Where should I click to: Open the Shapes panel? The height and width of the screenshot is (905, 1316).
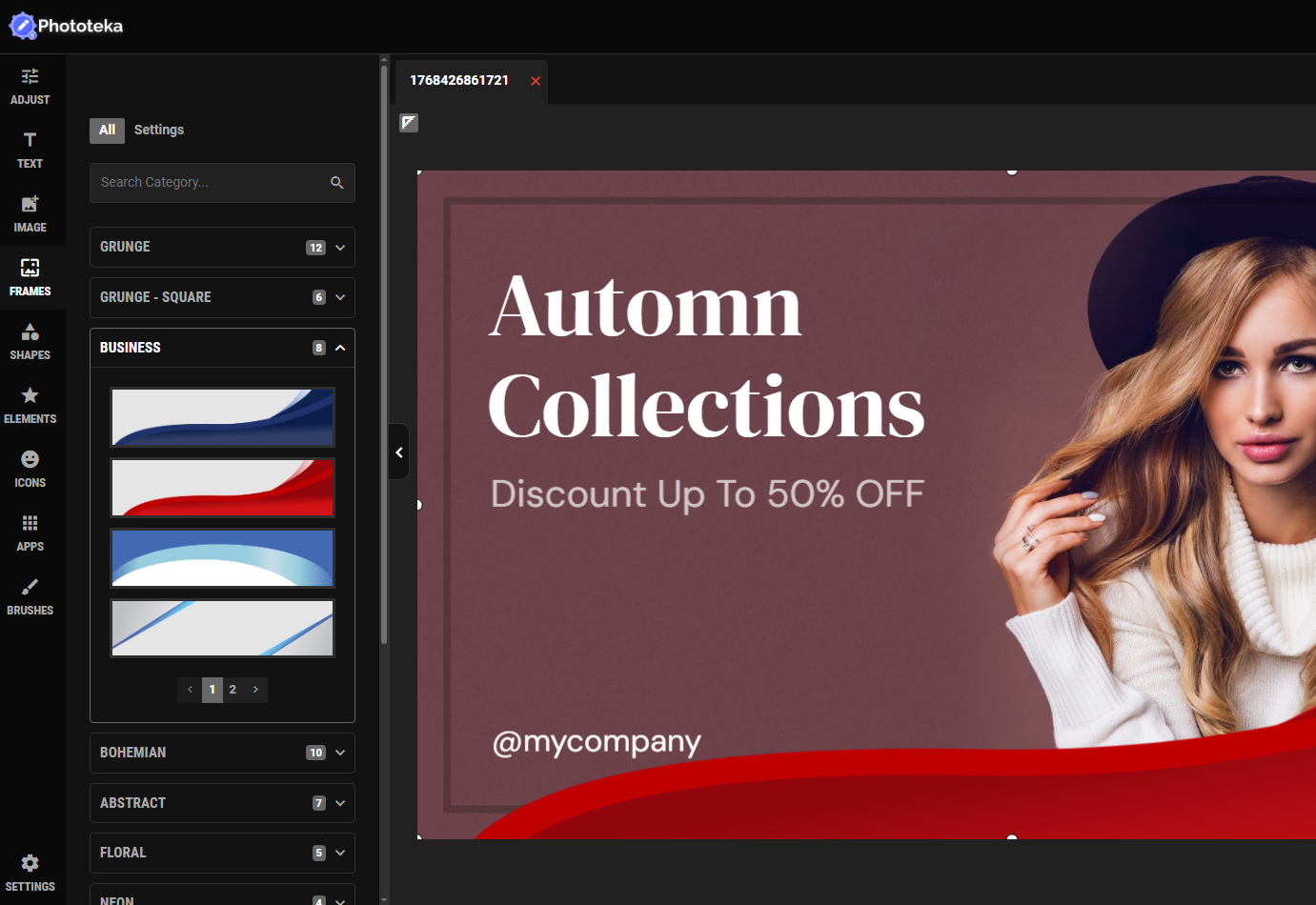coord(30,341)
